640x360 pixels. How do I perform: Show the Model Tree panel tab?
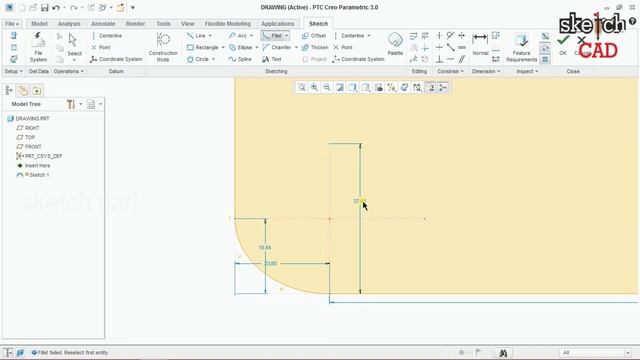[9, 91]
